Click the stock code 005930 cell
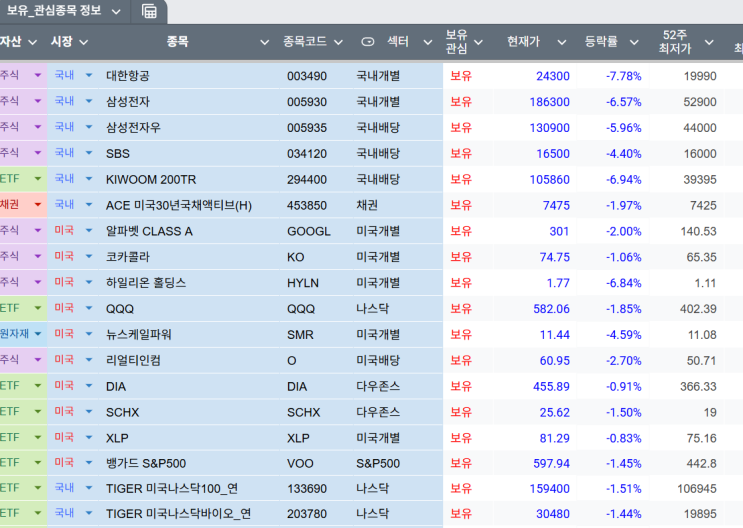Screen dimensions: 743x528 tap(316, 101)
